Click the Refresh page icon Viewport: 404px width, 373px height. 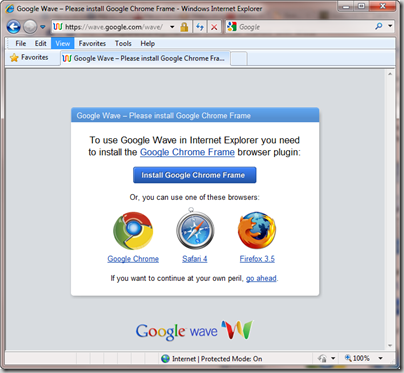[x=200, y=27]
